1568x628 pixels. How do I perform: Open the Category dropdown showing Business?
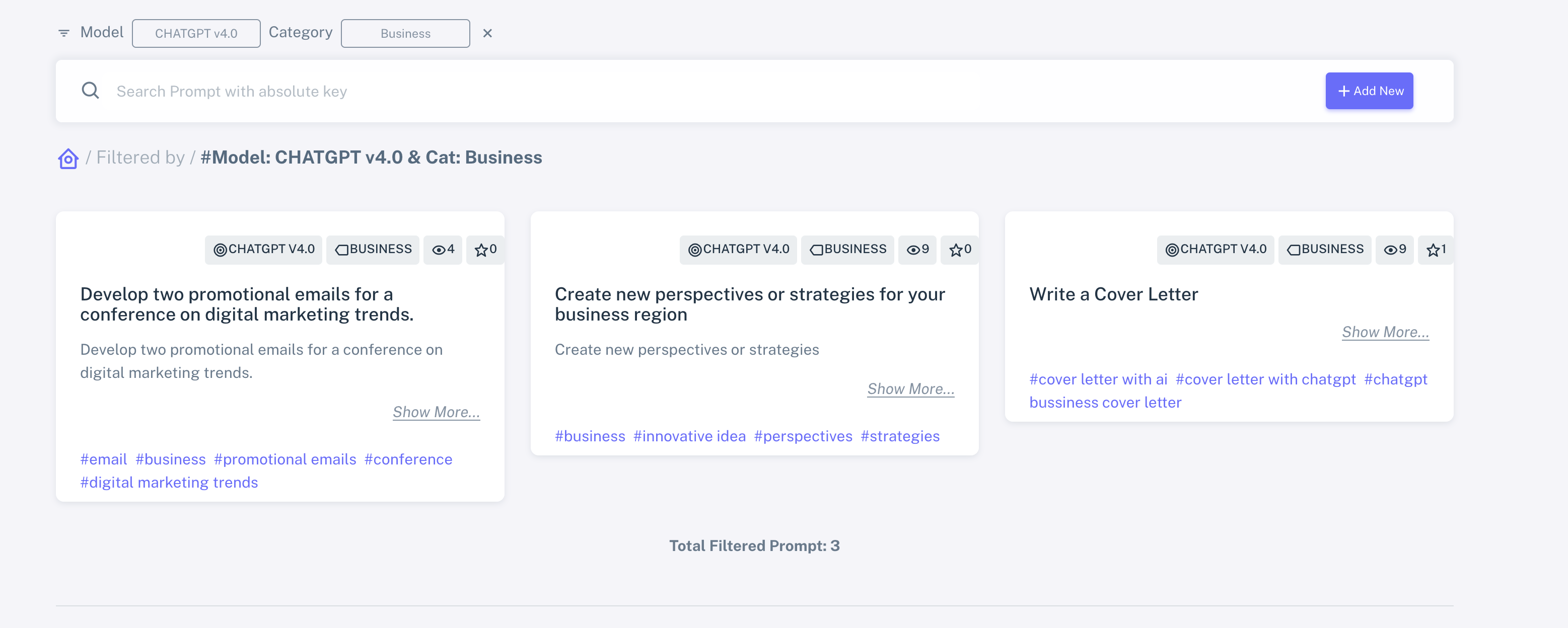405,33
